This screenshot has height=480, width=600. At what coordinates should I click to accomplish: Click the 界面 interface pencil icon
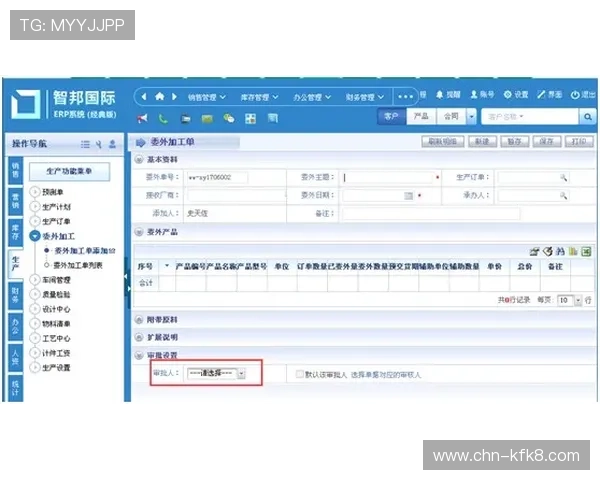[x=541, y=95]
